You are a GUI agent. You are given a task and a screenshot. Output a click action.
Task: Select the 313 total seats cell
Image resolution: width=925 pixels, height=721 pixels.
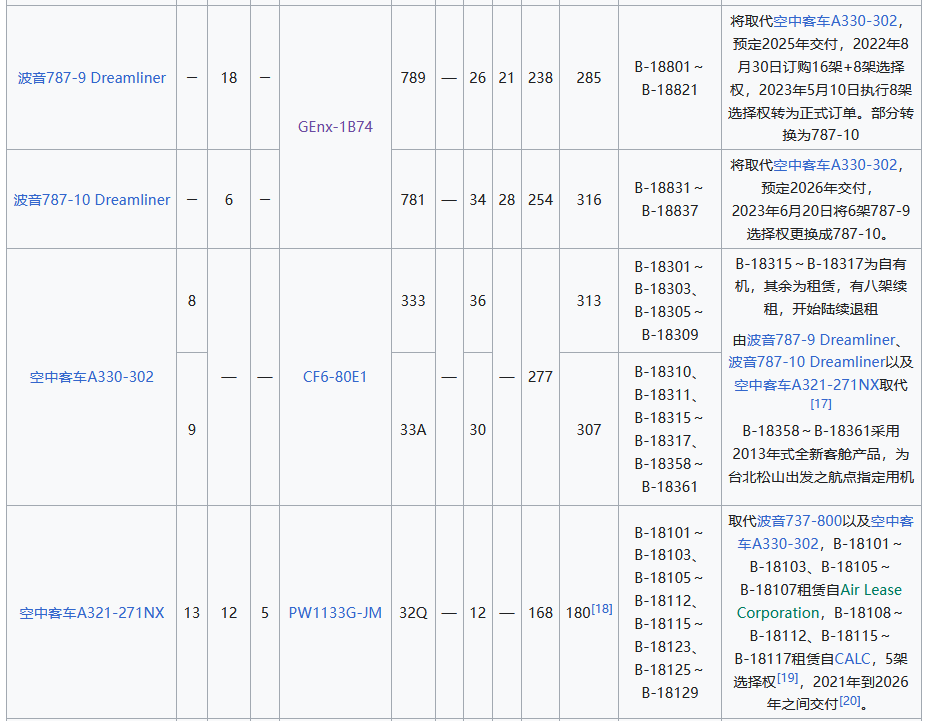(589, 301)
